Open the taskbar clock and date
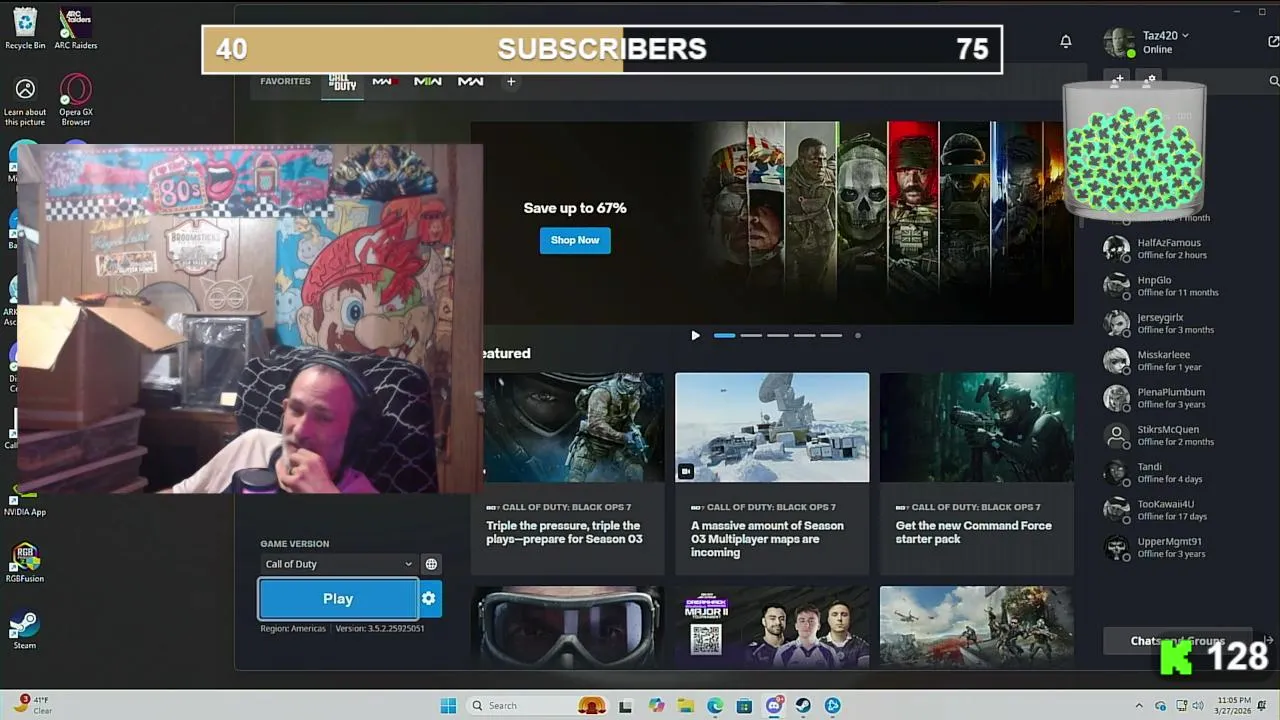Screen dimensions: 1280x720 pos(1234,706)
